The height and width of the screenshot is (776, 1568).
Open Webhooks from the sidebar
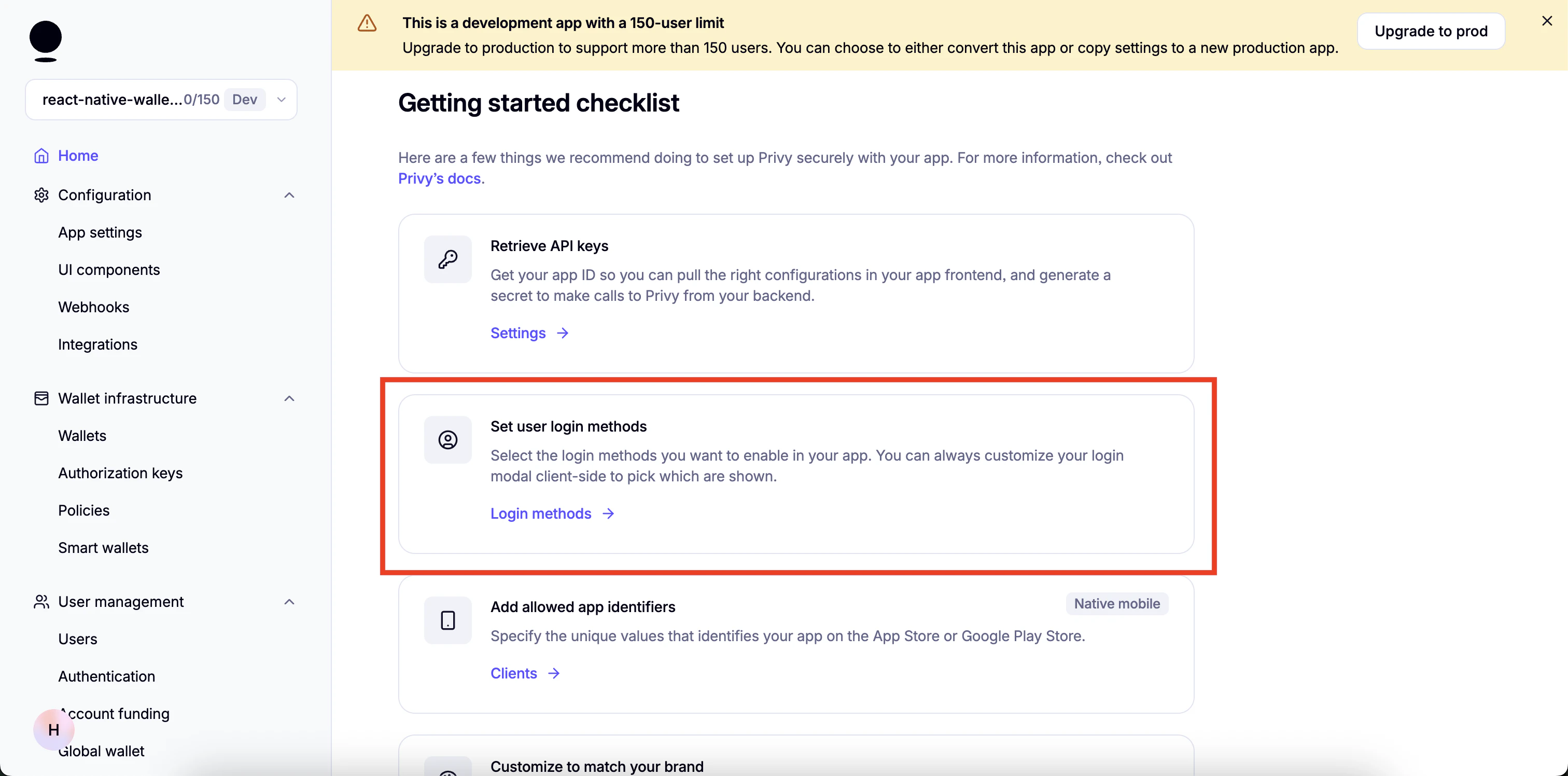[x=94, y=307]
